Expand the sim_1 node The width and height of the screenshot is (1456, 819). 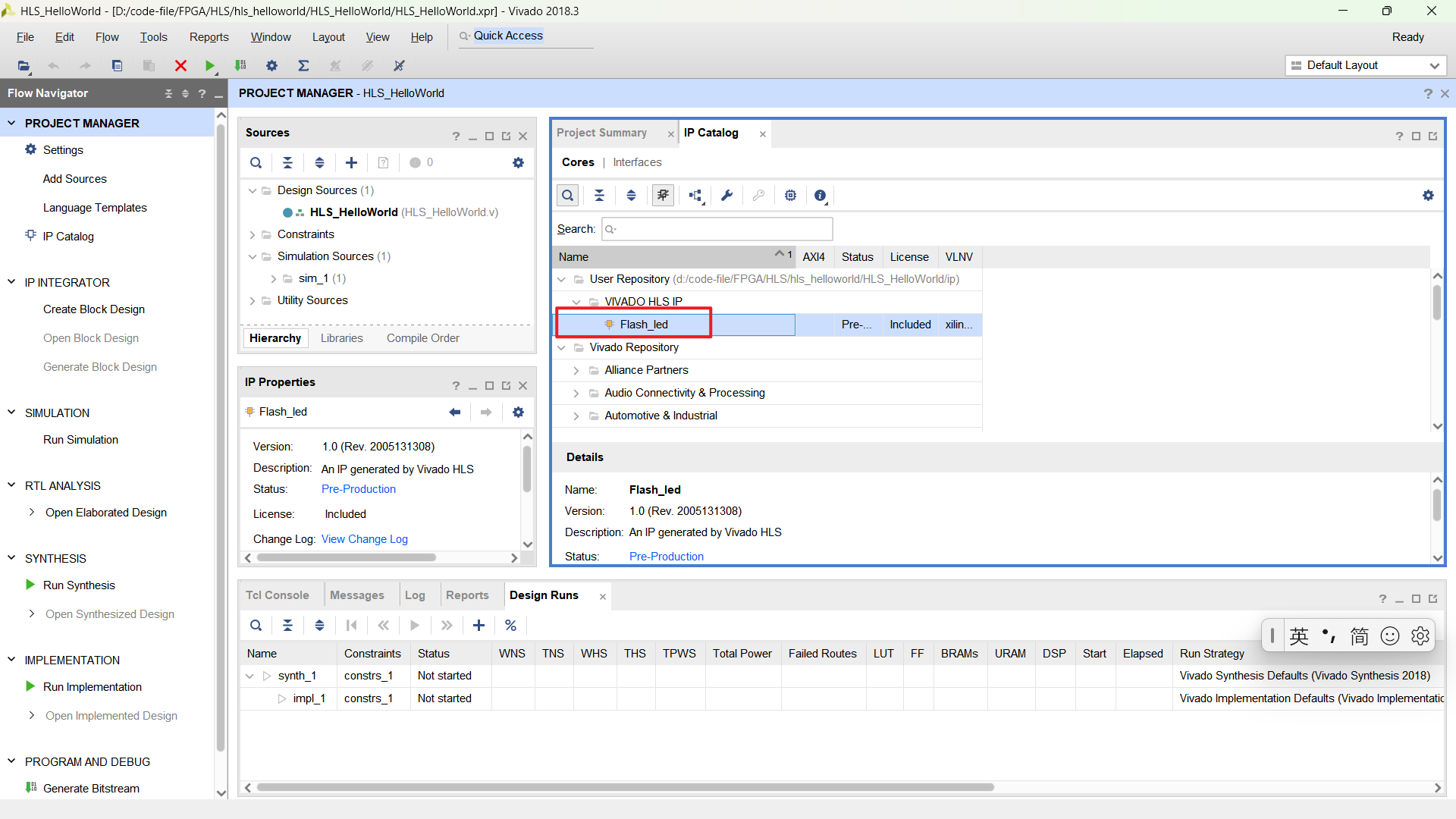[x=274, y=278]
